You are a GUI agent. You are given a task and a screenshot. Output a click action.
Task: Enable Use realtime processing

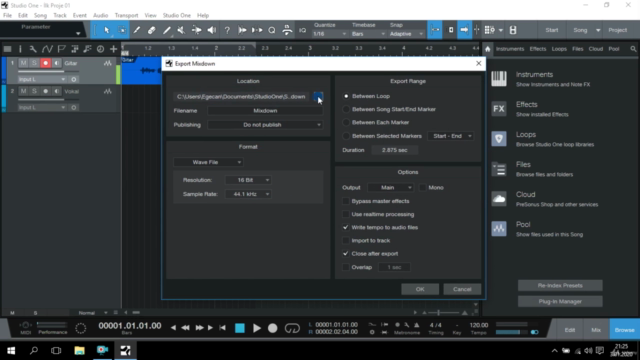pos(346,214)
